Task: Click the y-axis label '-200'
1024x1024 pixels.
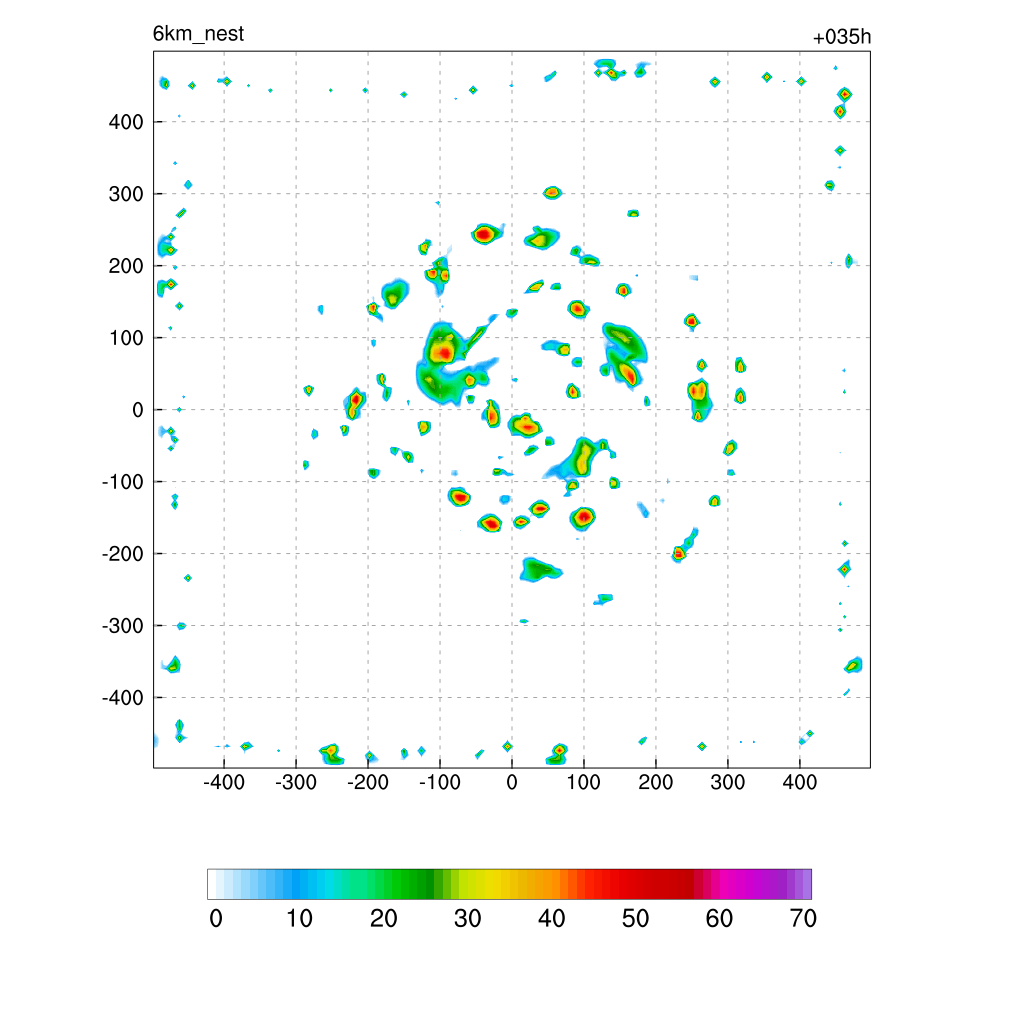Action: tap(123, 554)
